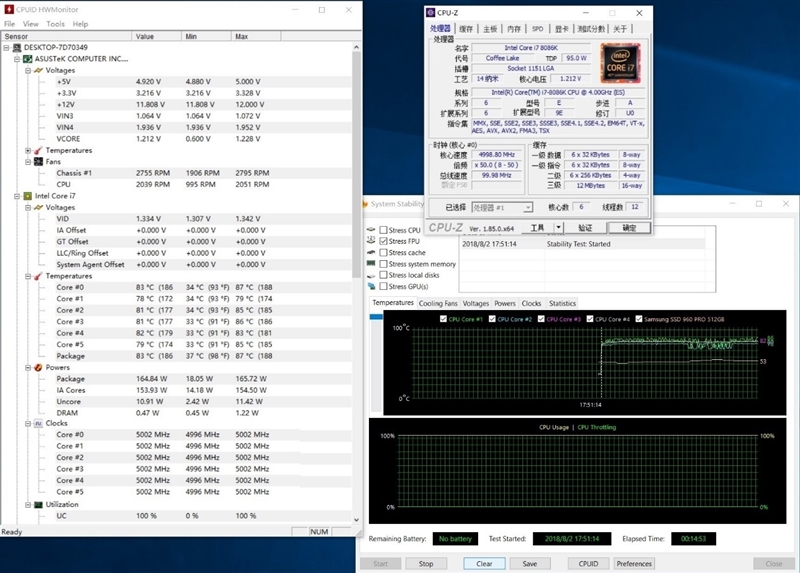Click the icon next to Stress cache

[x=371, y=253]
